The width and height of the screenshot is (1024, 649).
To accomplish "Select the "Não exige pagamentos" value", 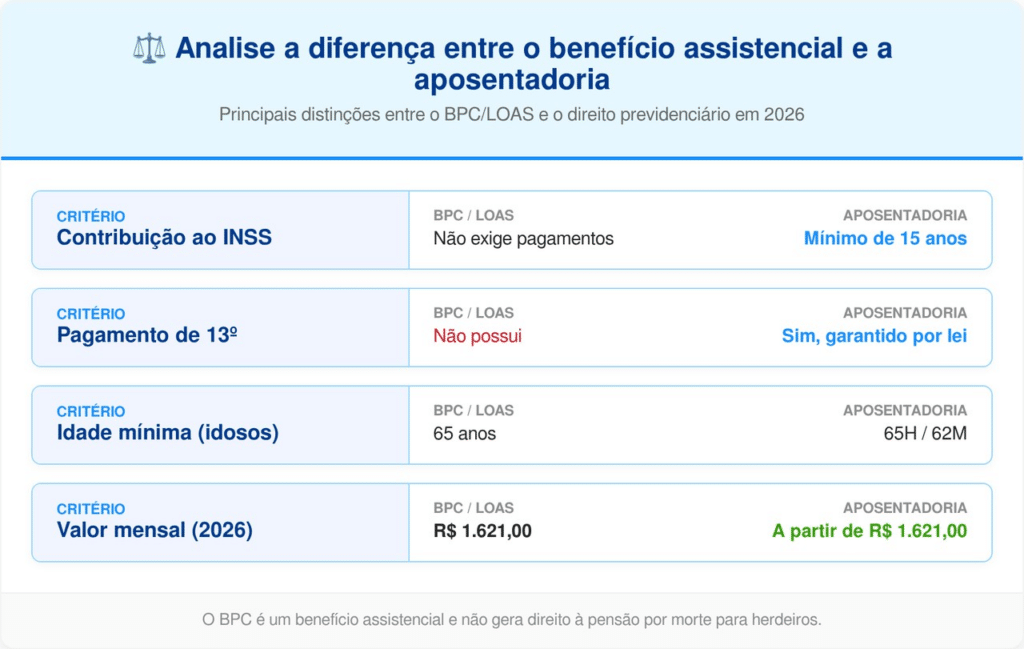I will point(523,238).
